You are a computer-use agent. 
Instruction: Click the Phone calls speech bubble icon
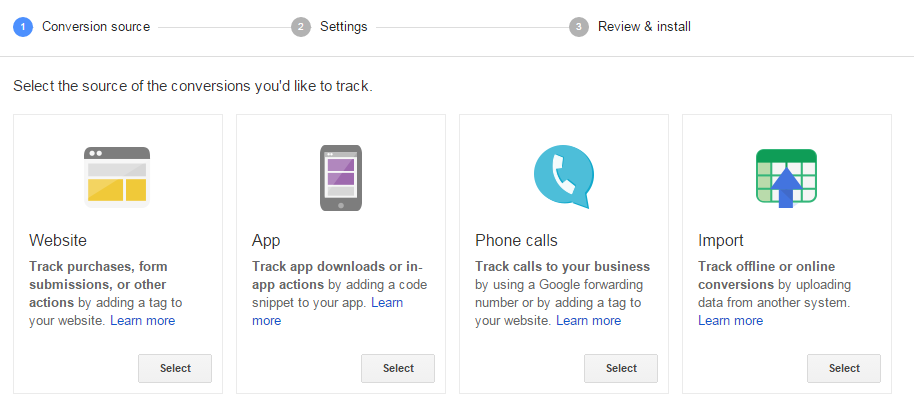(x=564, y=177)
